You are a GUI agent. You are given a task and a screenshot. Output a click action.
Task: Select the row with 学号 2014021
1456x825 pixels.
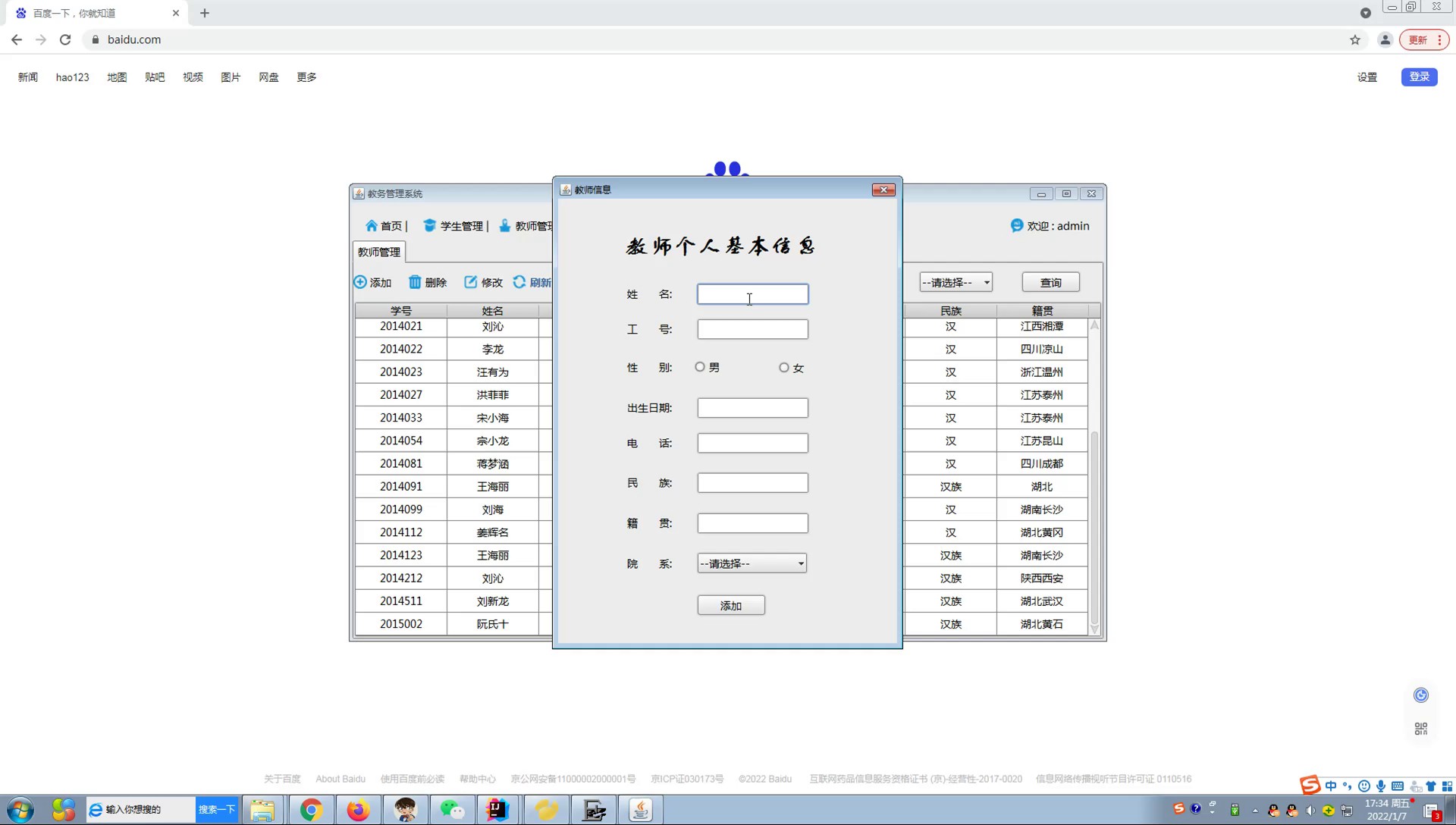(401, 327)
